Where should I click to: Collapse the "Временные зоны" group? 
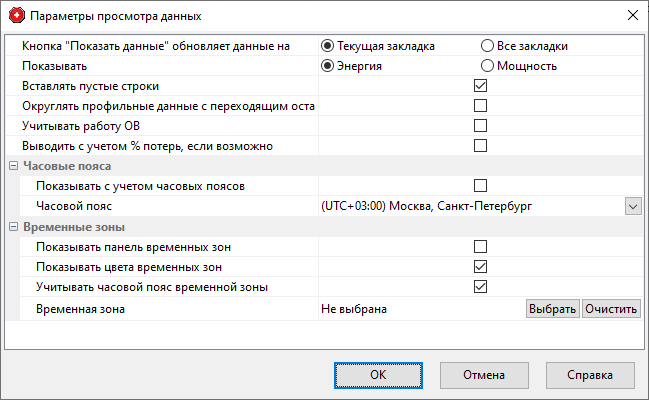point(12,228)
